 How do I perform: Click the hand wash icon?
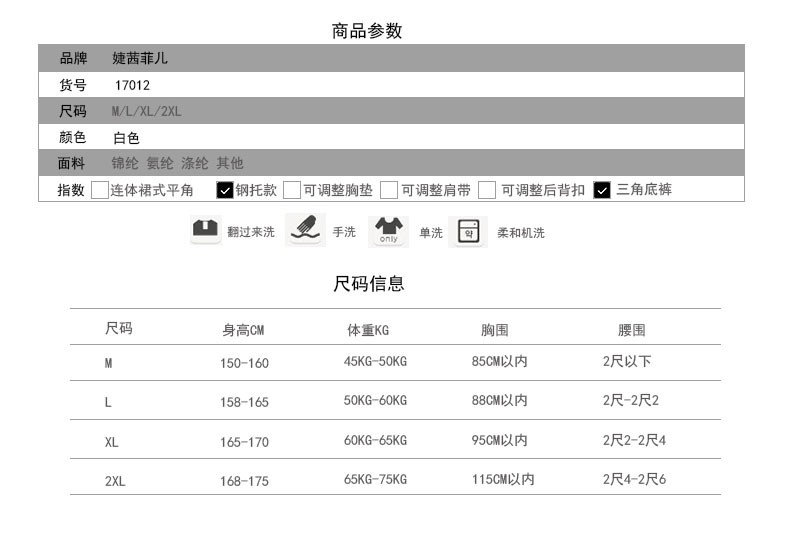[306, 230]
